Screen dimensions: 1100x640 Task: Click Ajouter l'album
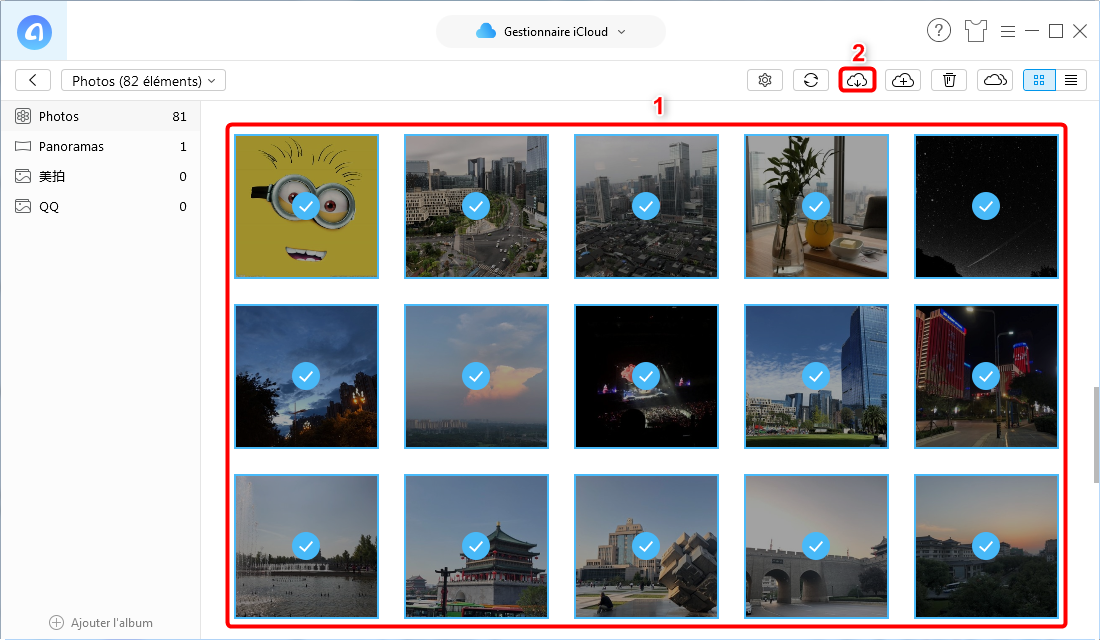click(100, 622)
